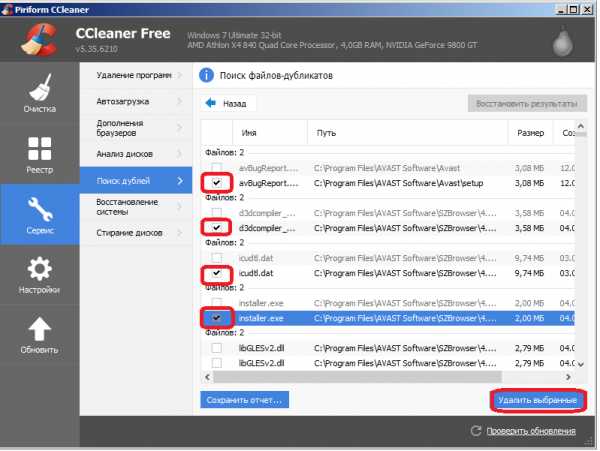
Task: Open Настройки gear settings
Action: click(39, 275)
